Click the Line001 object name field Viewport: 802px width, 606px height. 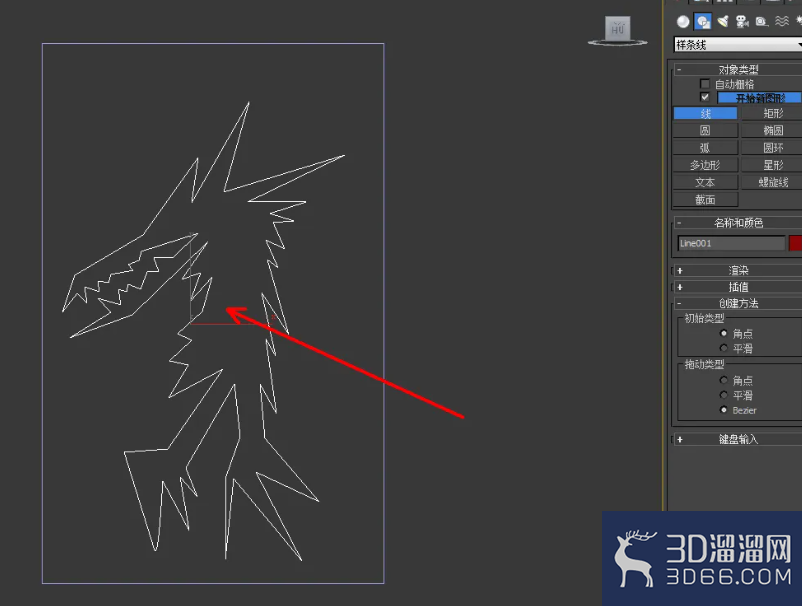(x=731, y=243)
